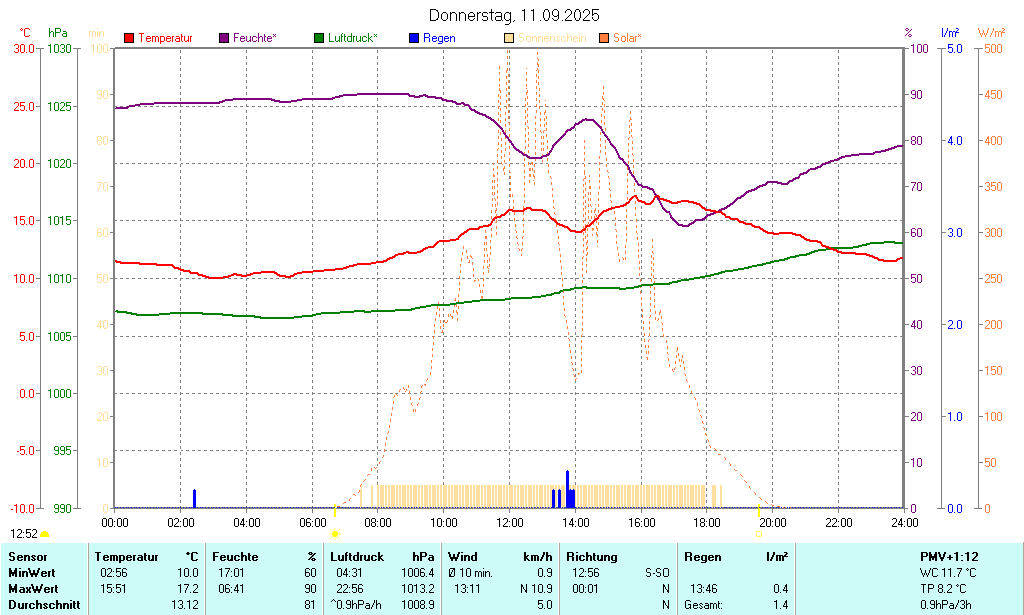Image resolution: width=1024 pixels, height=615 pixels.
Task: Click the 100 percent humidity axis value
Action: (919, 48)
